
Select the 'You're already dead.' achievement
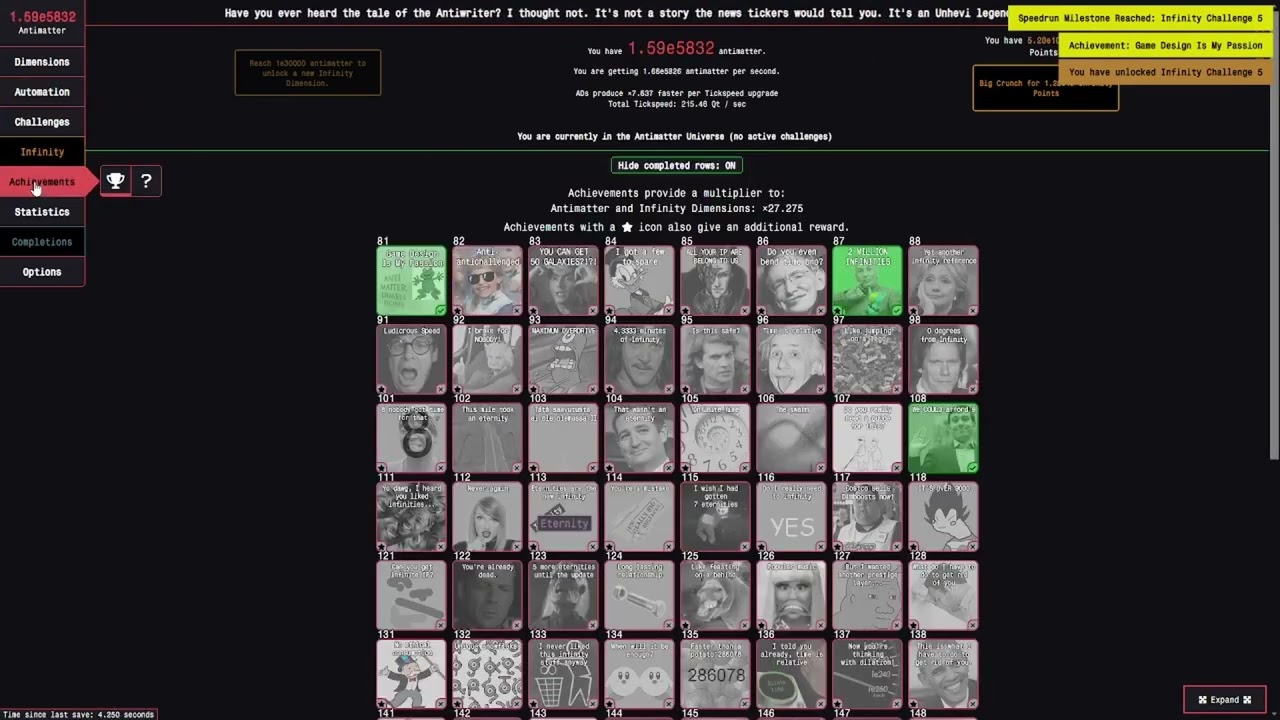coord(487,597)
